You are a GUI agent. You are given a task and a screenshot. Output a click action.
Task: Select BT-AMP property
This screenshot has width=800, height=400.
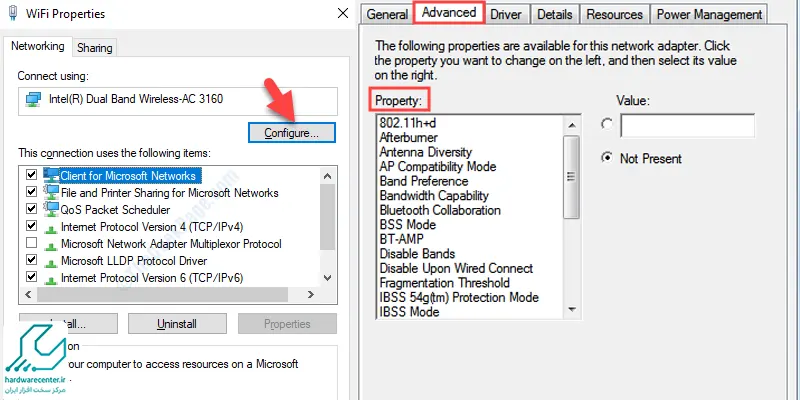(402, 239)
